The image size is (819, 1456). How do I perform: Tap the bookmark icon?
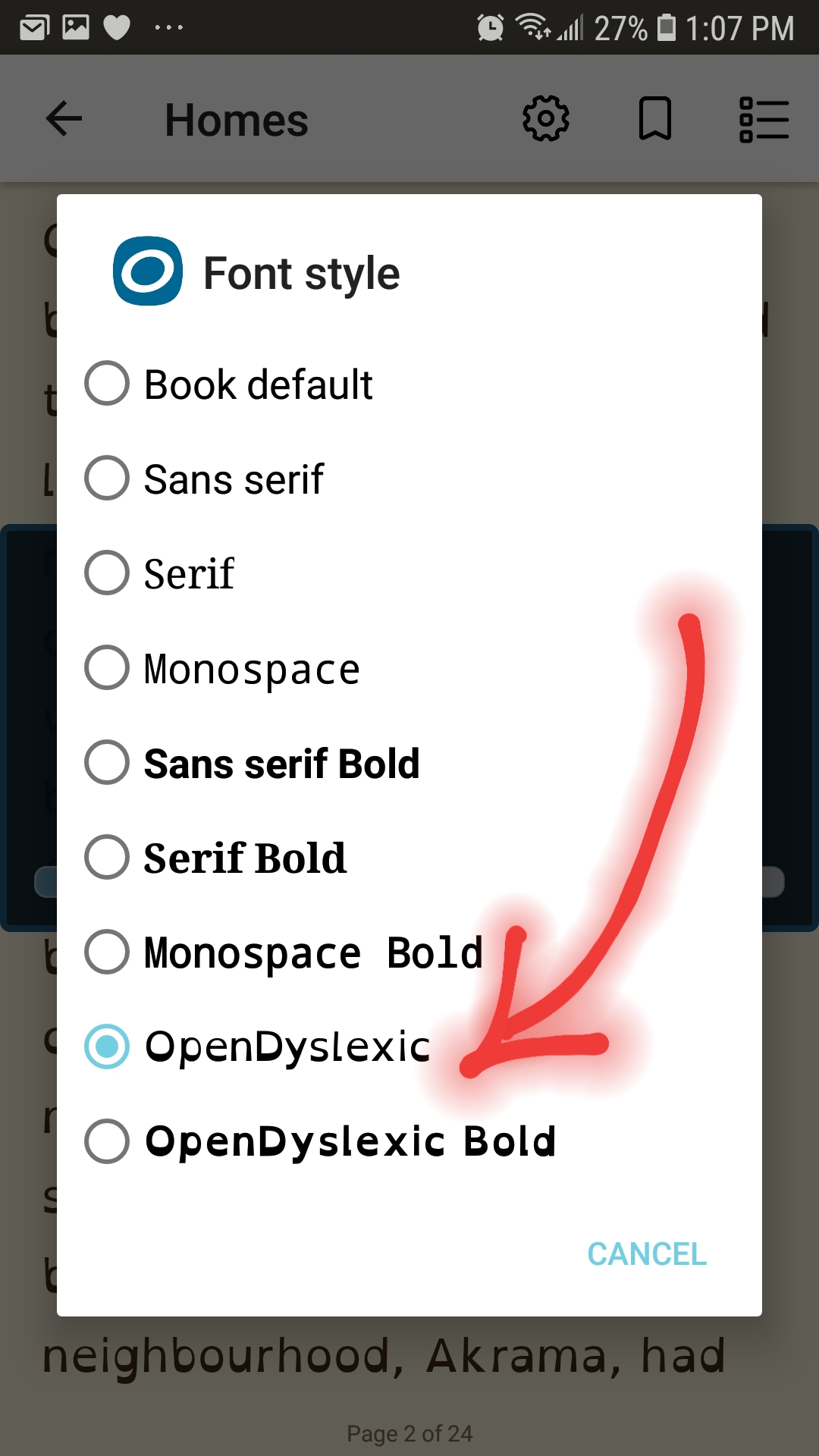(655, 118)
